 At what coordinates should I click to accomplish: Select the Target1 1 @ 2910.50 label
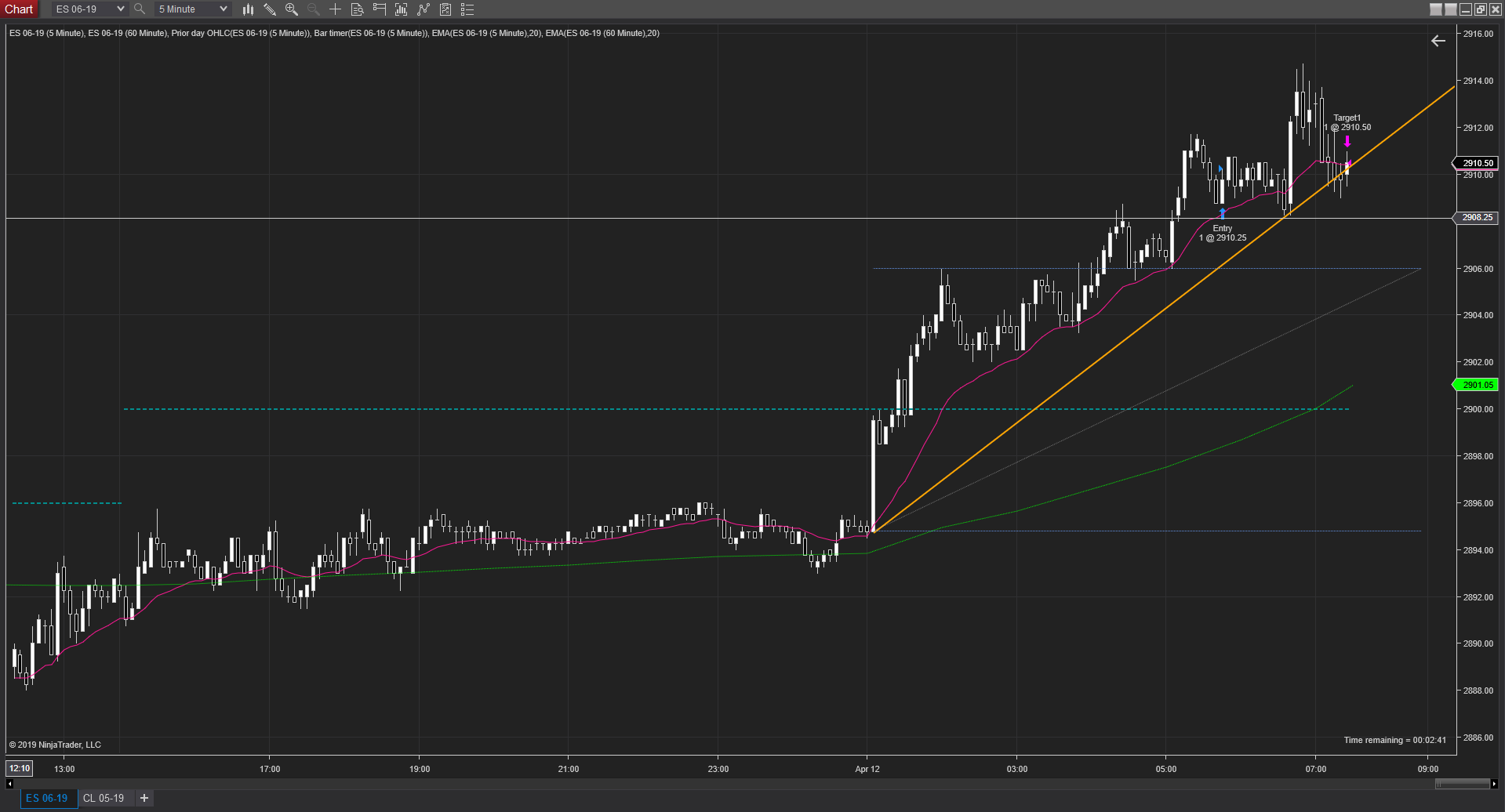(1348, 122)
